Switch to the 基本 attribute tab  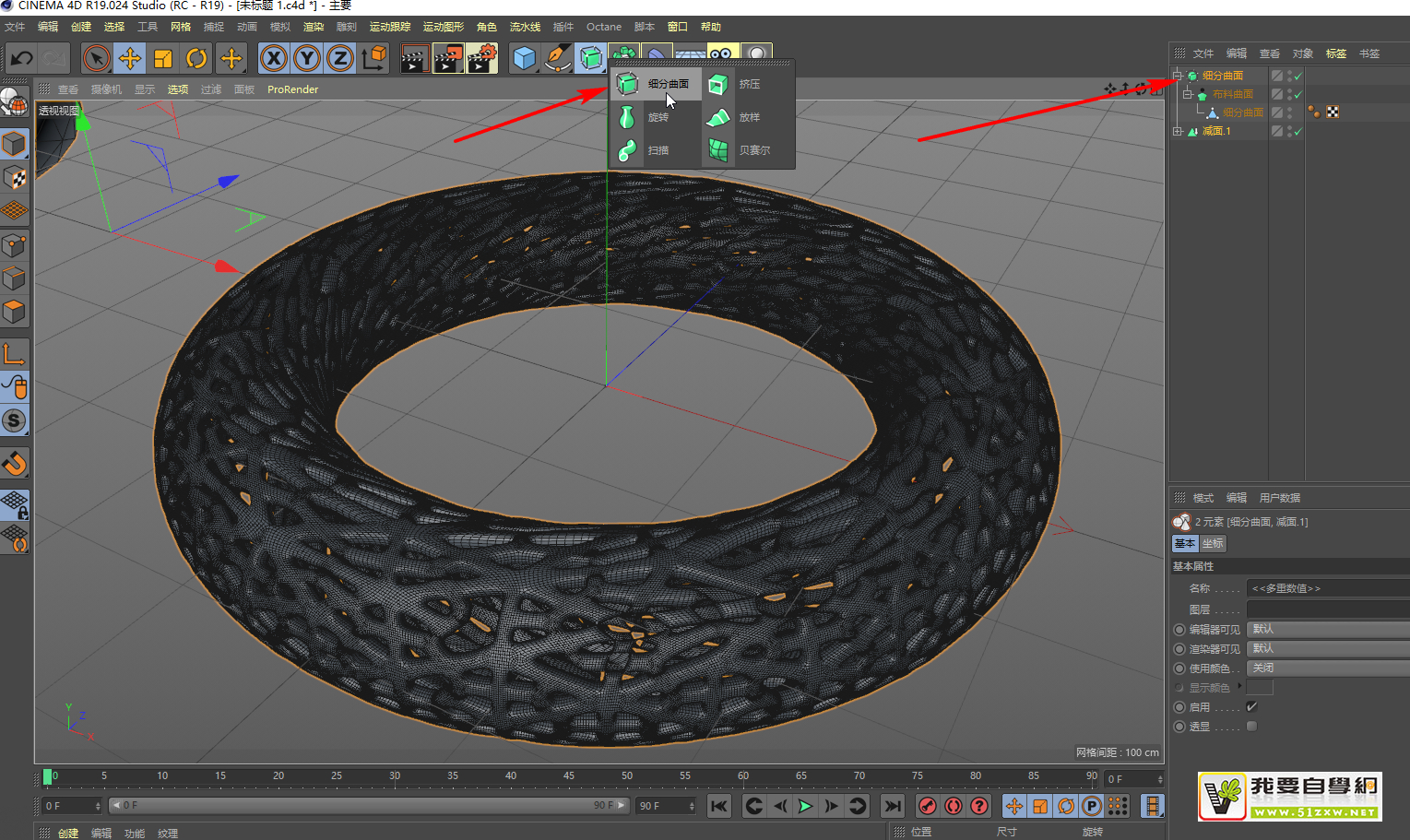point(1185,543)
